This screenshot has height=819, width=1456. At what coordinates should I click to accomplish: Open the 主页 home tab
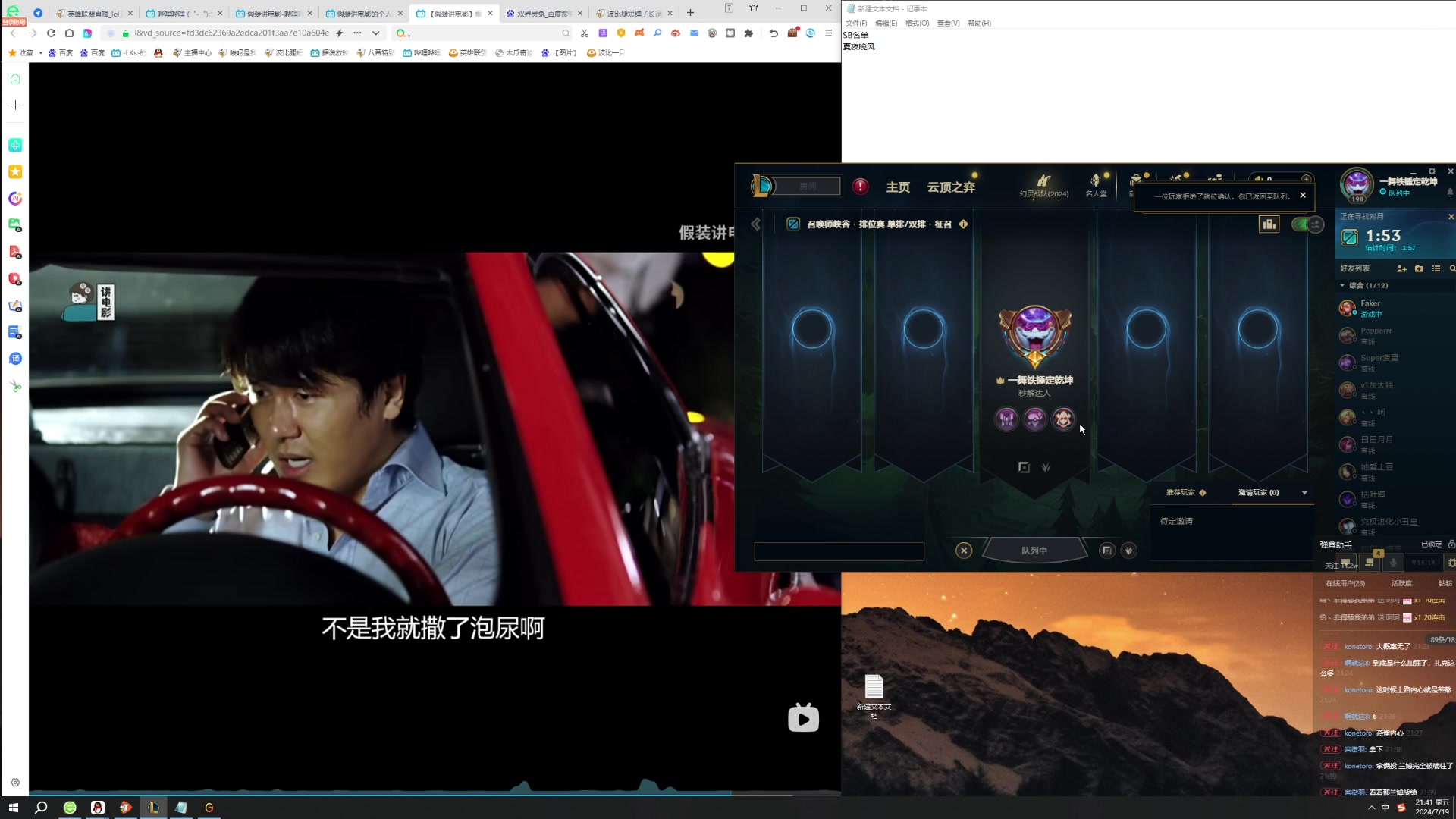898,187
